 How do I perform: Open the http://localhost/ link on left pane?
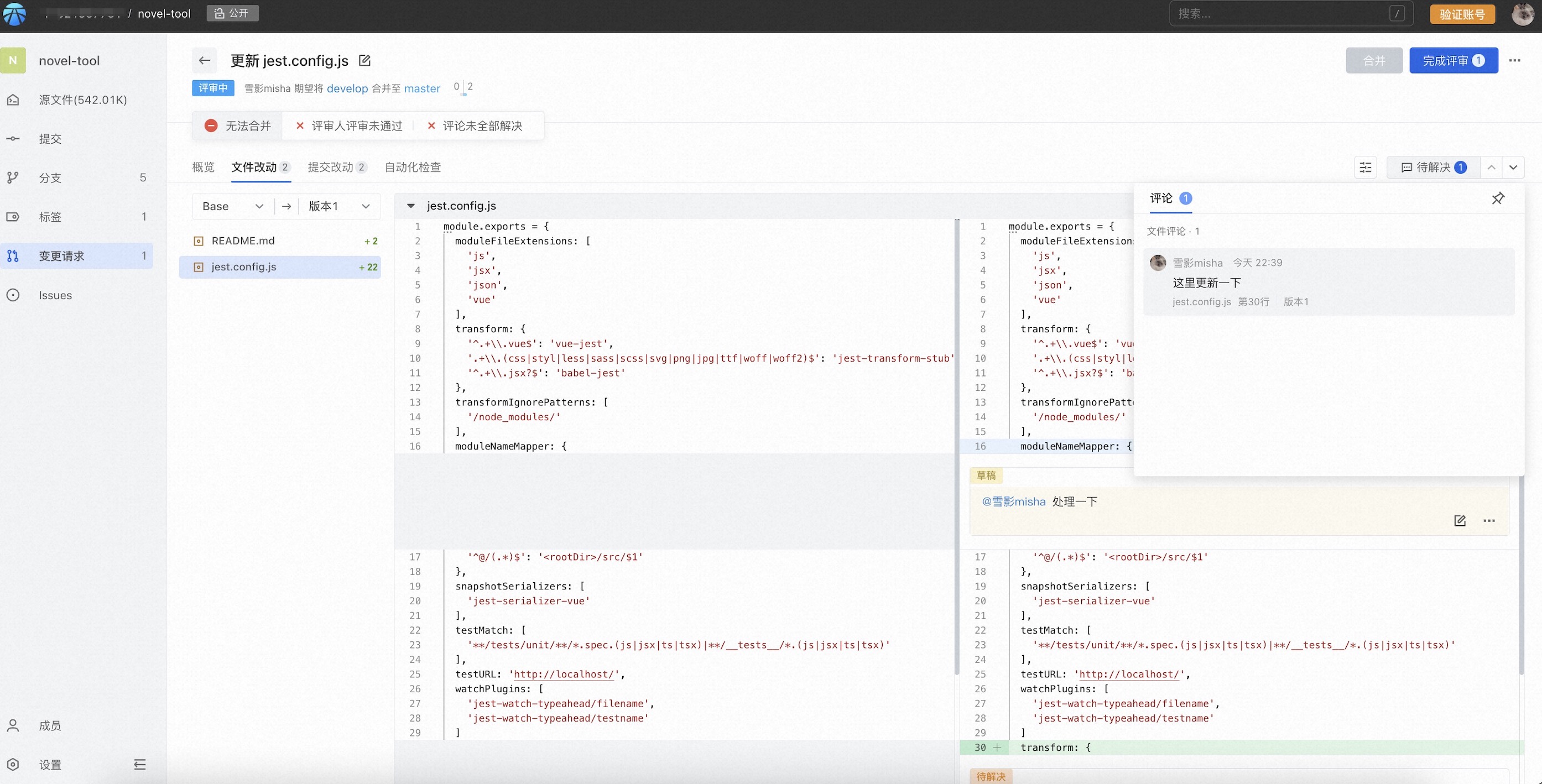point(564,675)
